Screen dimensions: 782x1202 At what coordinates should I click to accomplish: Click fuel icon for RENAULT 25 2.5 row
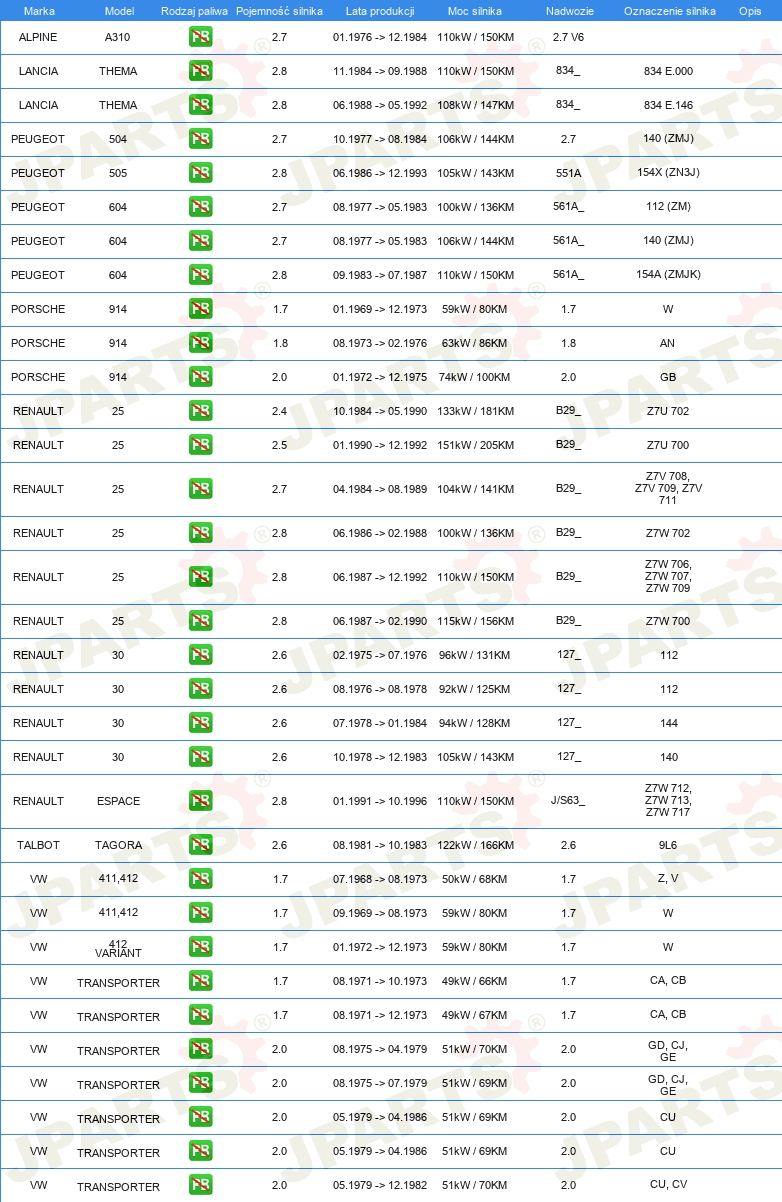tap(200, 445)
